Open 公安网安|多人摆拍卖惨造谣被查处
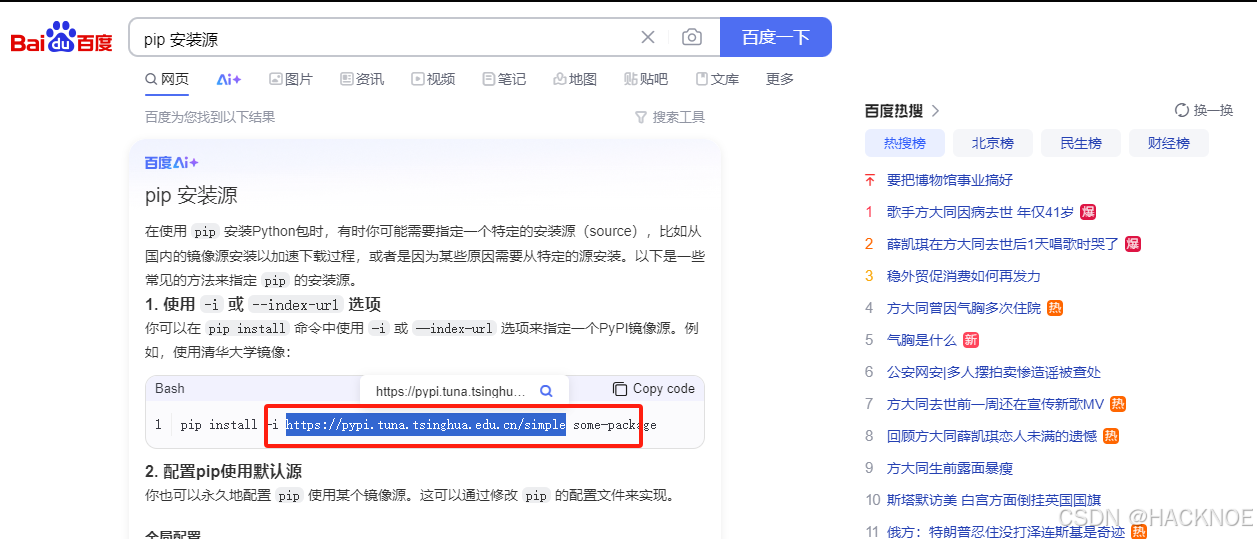Viewport: 1257px width, 539px height. (994, 372)
